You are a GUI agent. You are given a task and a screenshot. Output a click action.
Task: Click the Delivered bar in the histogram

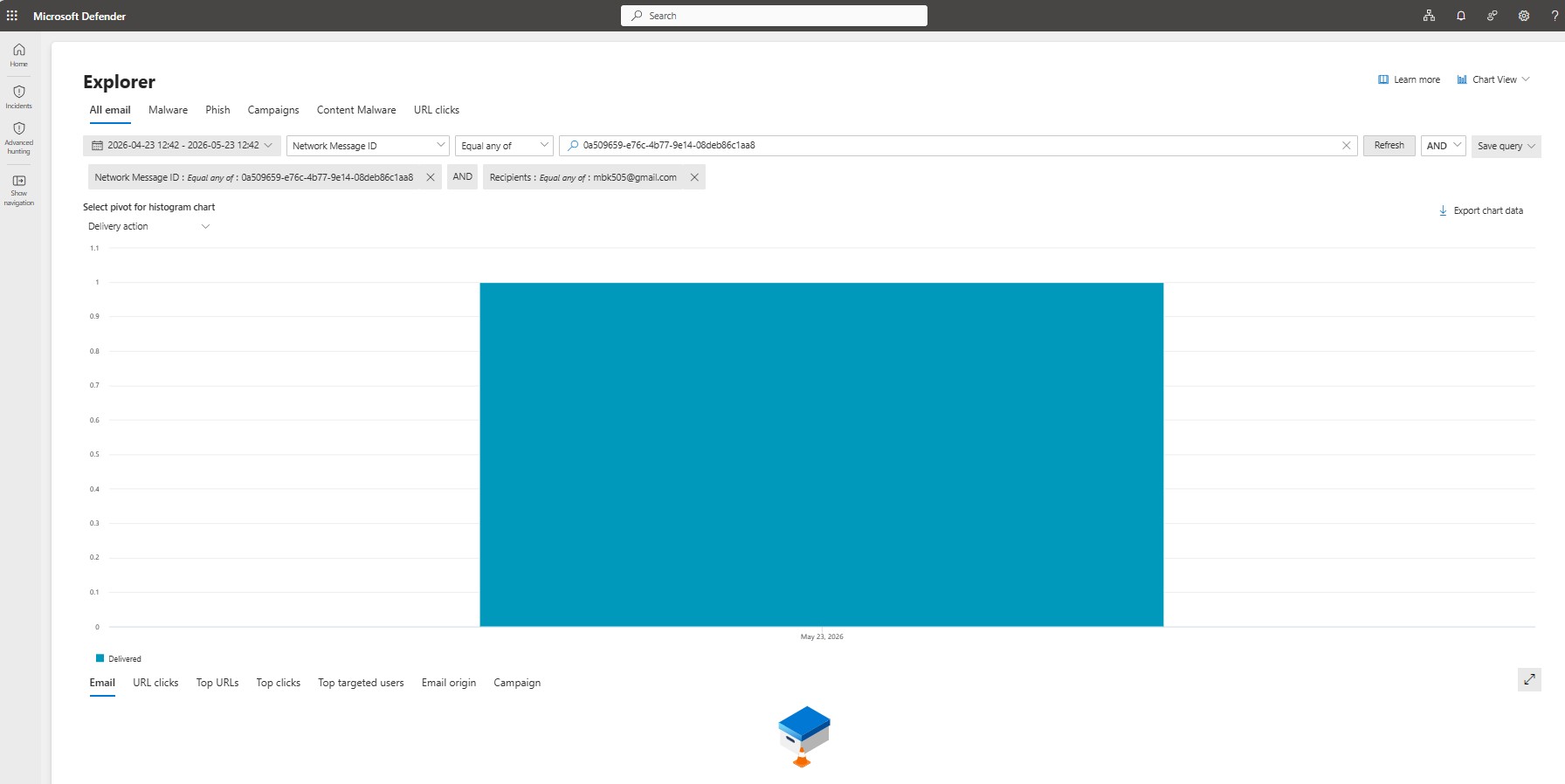pos(821,454)
